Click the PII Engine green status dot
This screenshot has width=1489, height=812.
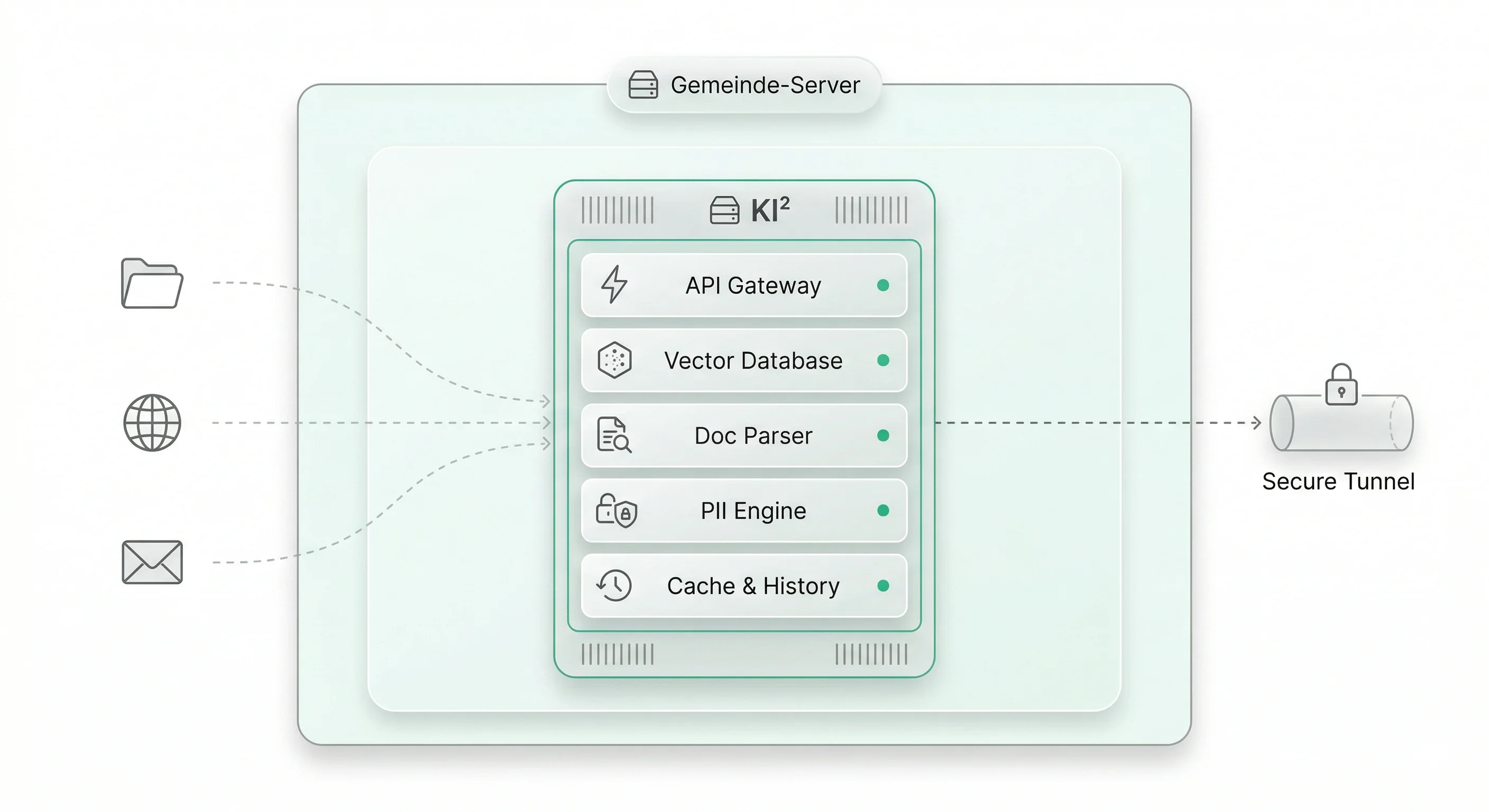[883, 510]
